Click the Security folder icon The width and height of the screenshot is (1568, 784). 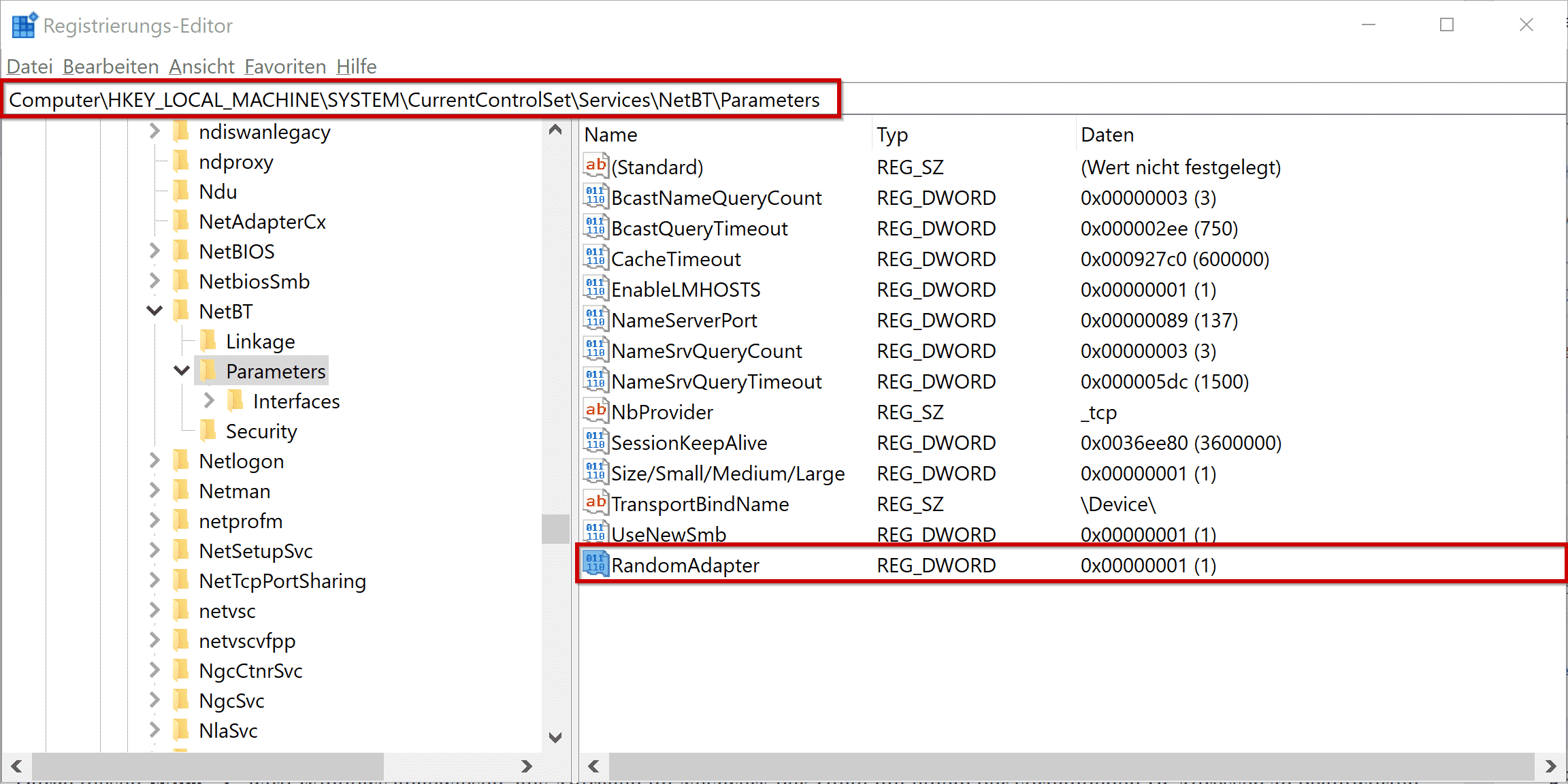tap(208, 431)
